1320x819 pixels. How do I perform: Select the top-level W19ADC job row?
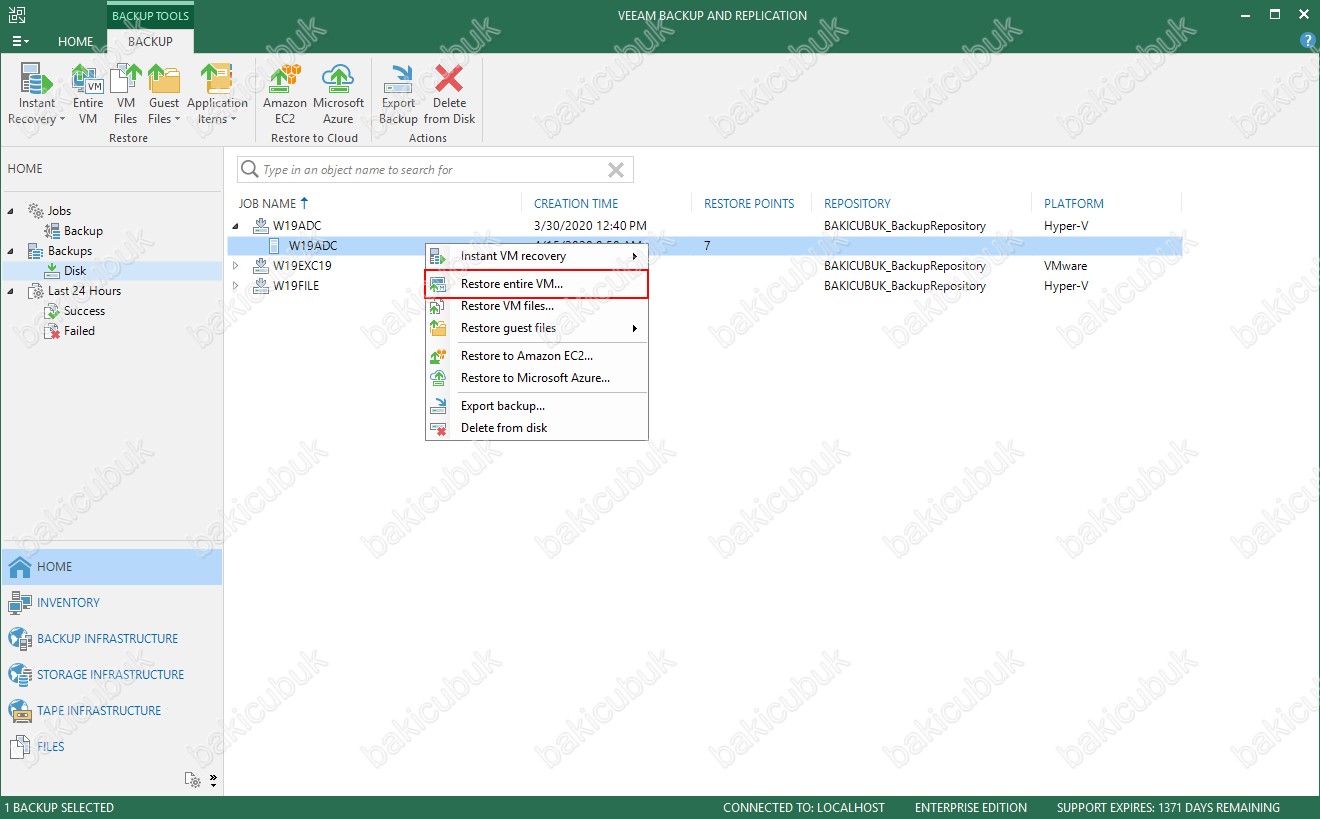coord(705,226)
